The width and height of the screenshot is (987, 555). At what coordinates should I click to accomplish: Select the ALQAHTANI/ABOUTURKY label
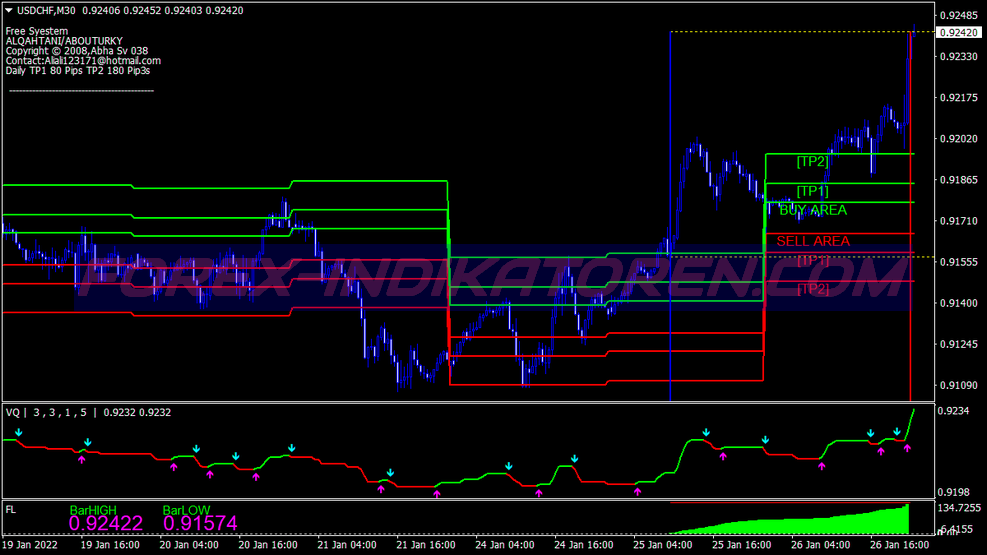click(64, 41)
